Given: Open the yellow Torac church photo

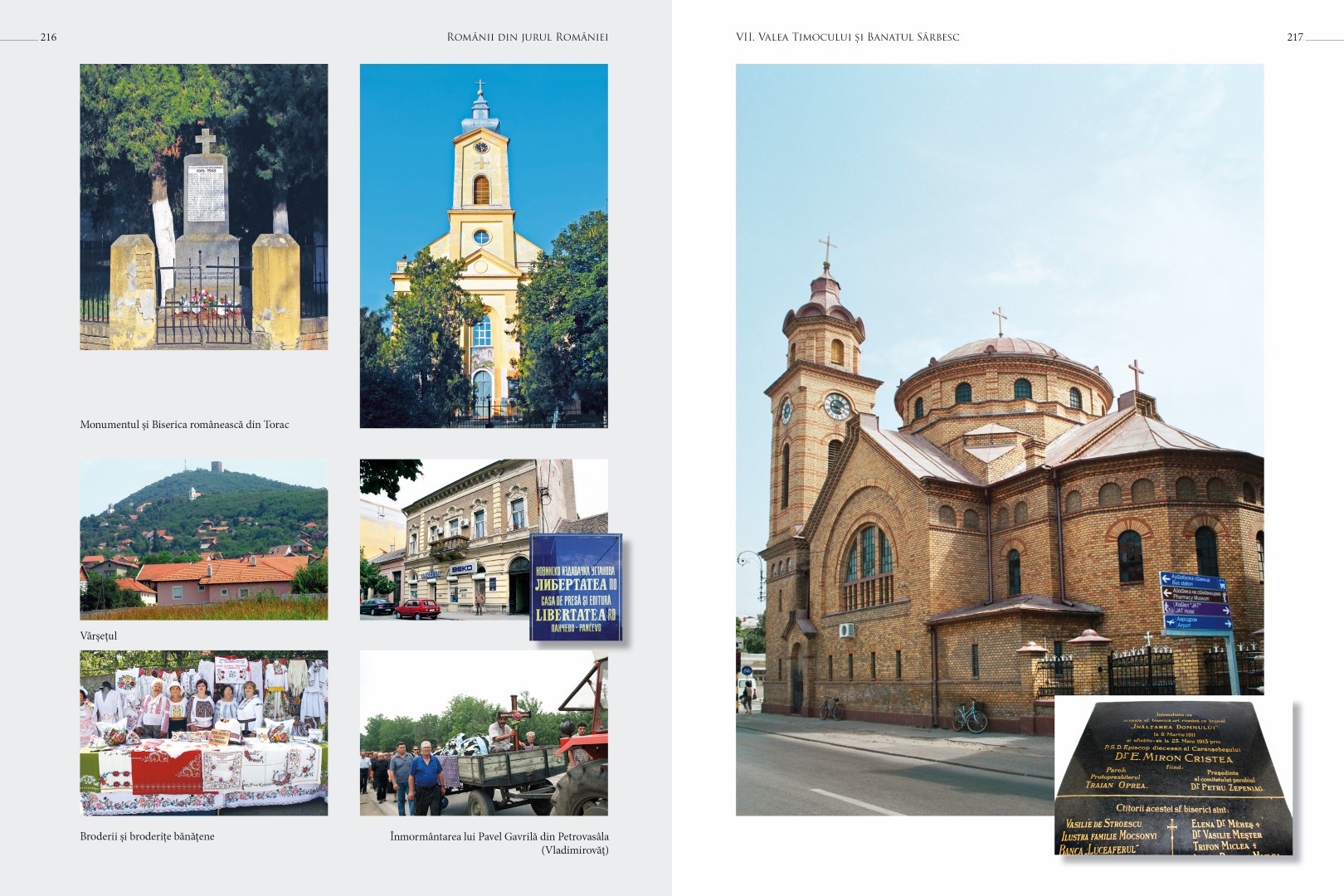Looking at the screenshot, I should [483, 246].
